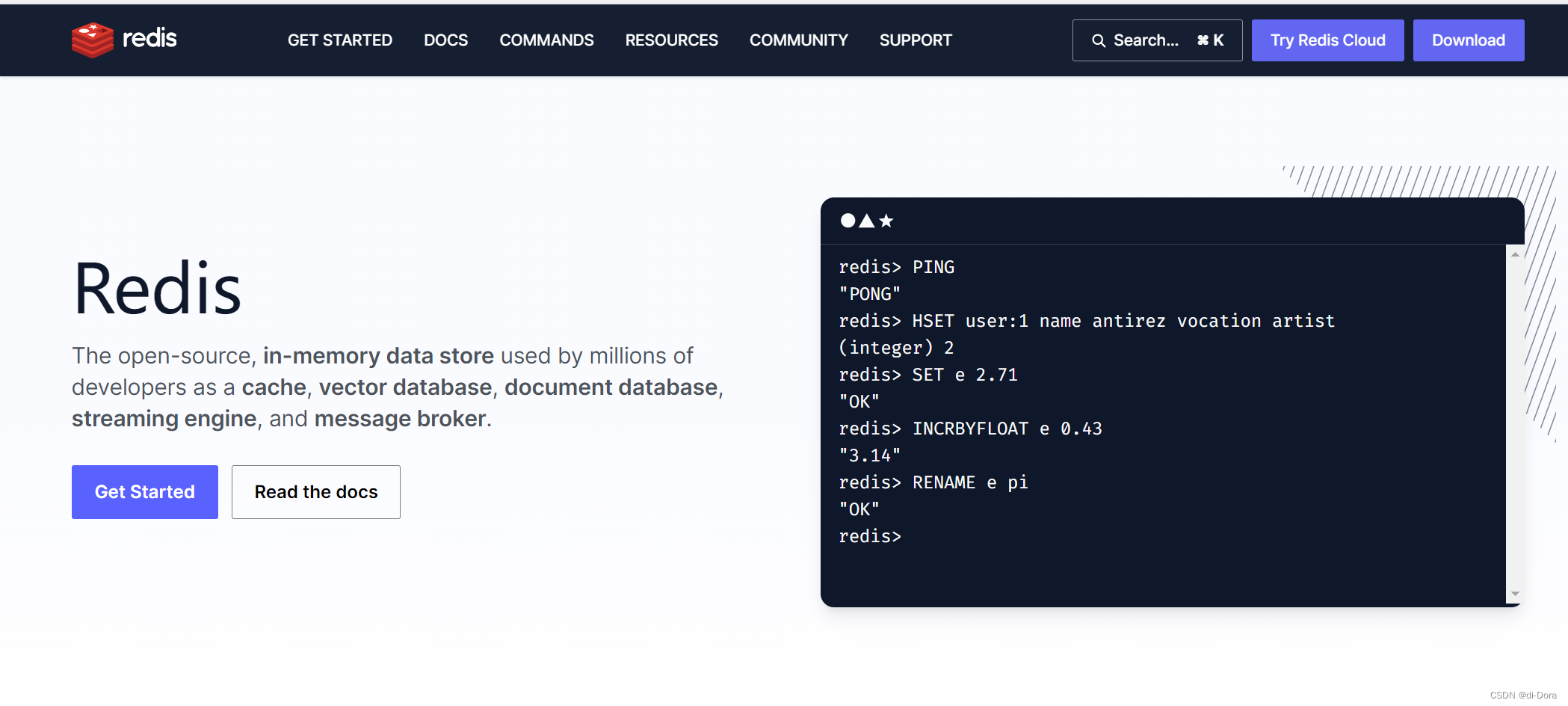1568x706 pixels.
Task: Open Read the docs
Action: pyautogui.click(x=315, y=492)
